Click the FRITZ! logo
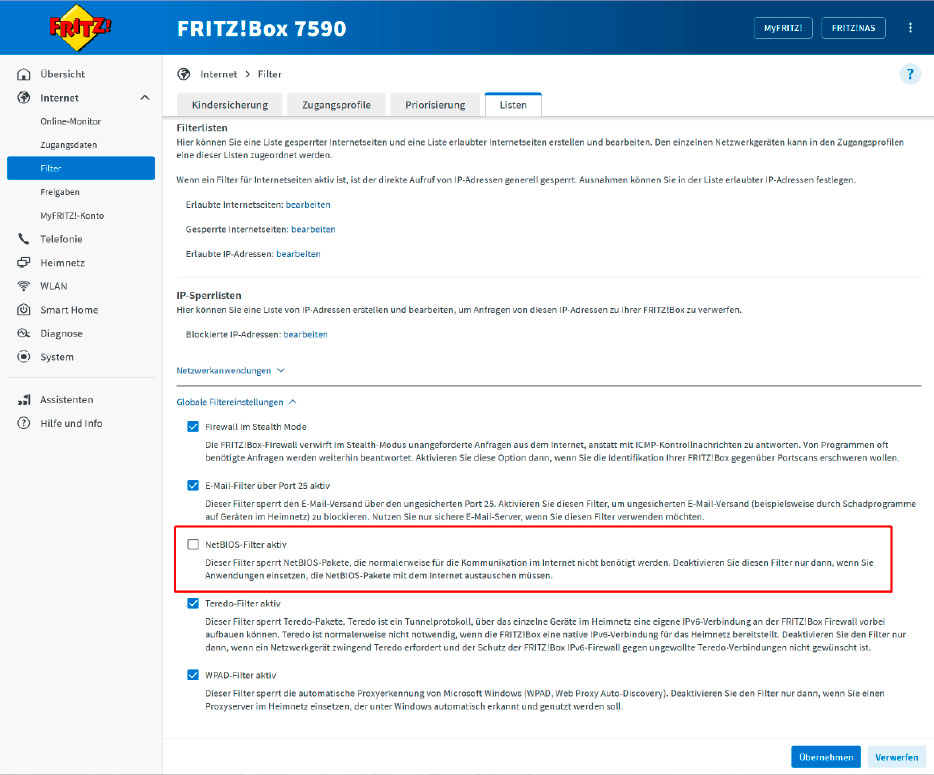 click(80, 27)
